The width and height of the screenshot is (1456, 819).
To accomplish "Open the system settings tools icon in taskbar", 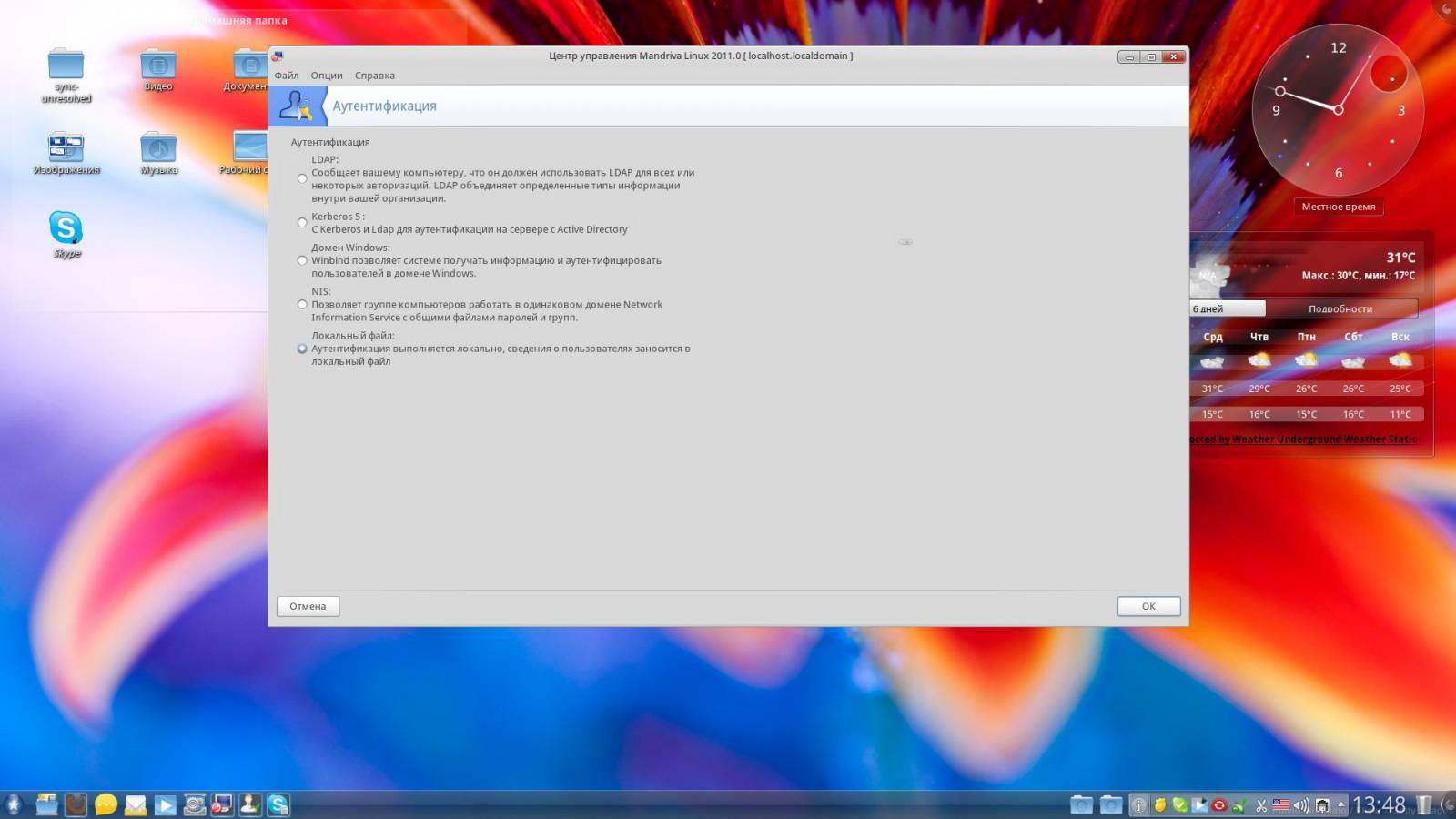I will (x=194, y=804).
